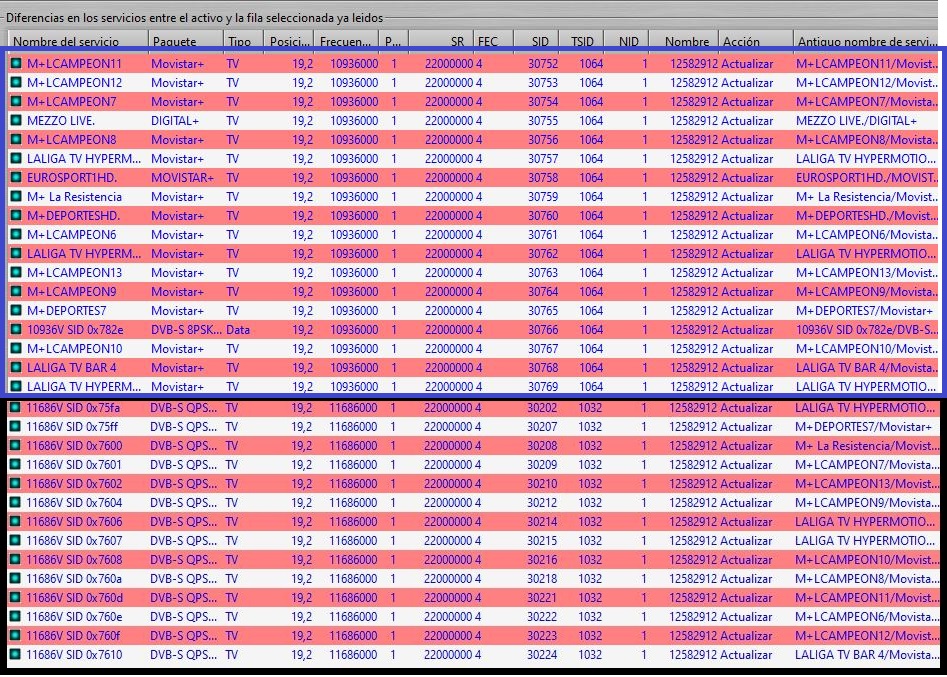Click the icon next to M+LCAMPEON8
Viewport: 947px width, 677px height.
coord(16,140)
